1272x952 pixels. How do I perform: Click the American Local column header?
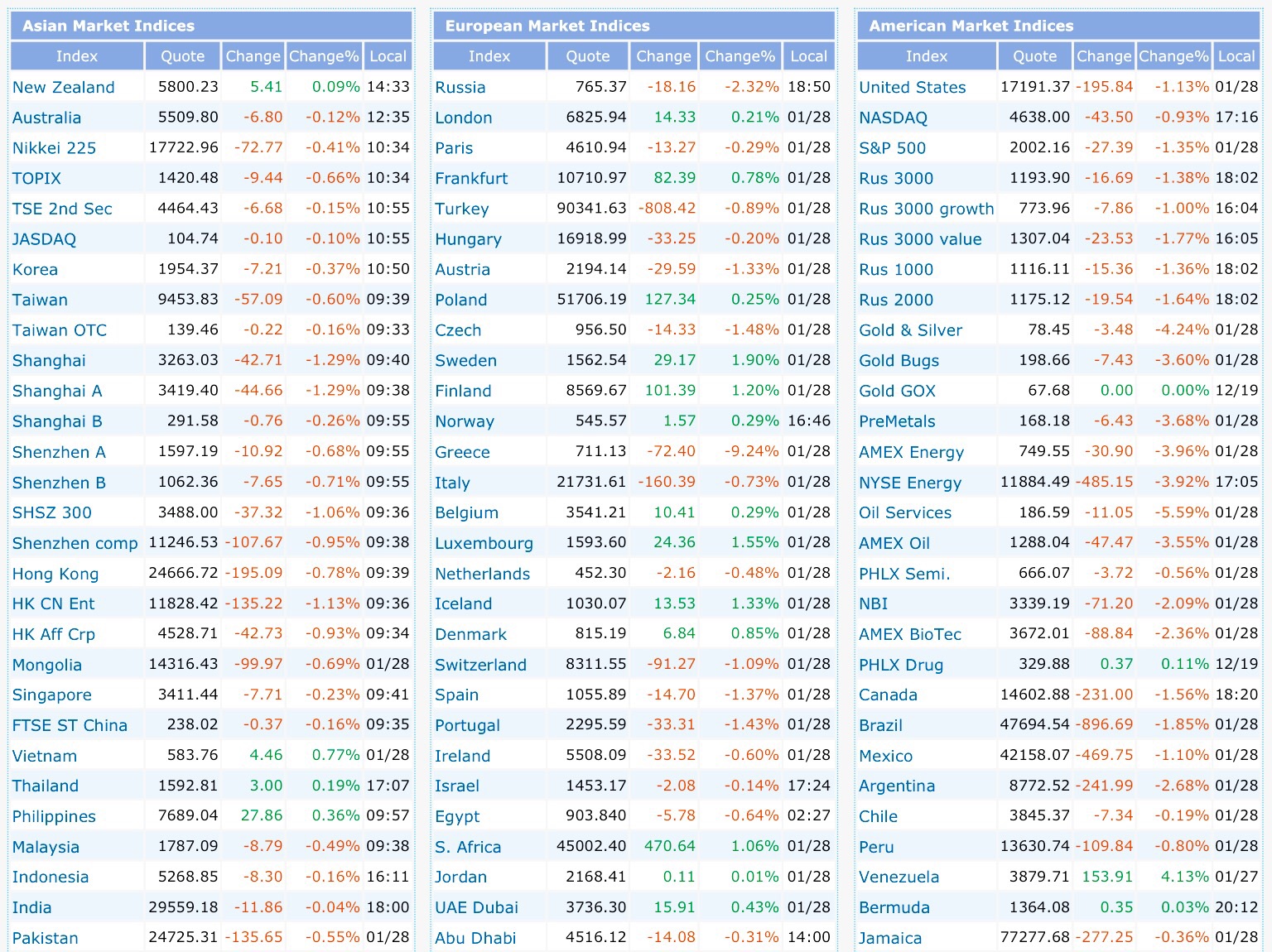(1236, 56)
